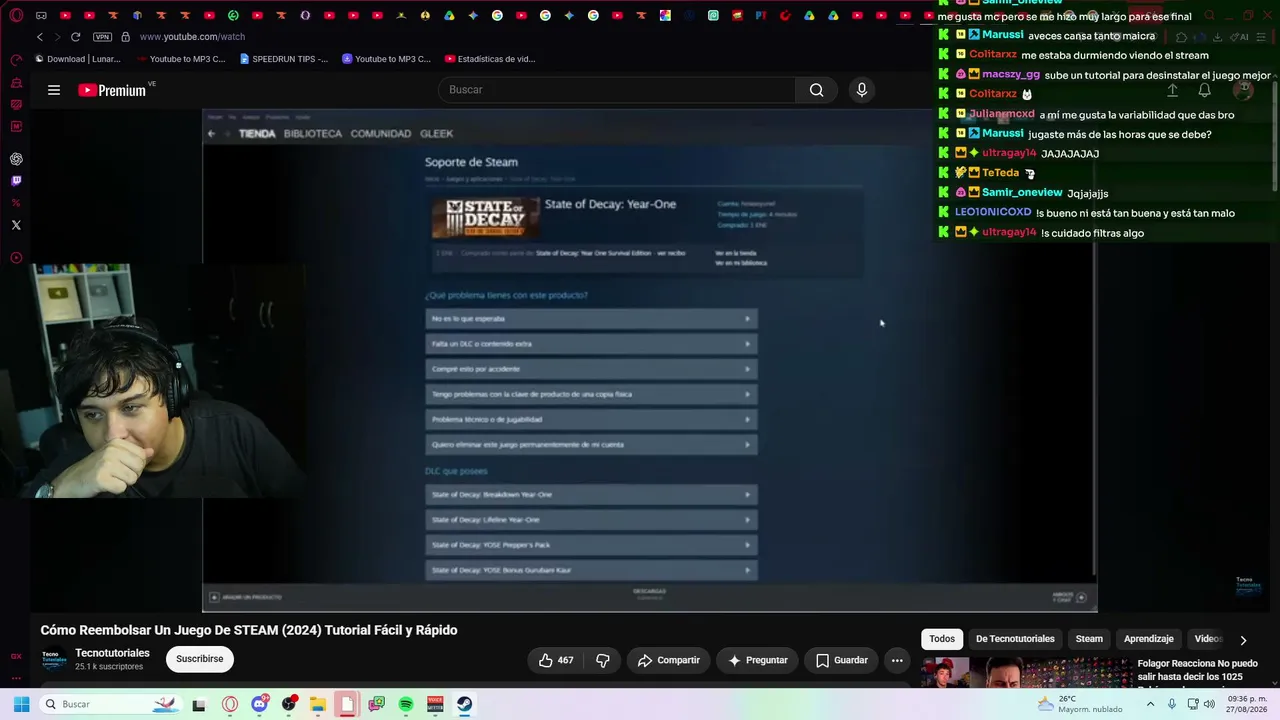Open the taskbar weather widget
Viewport: 1280px width, 720px height.
point(1080,704)
